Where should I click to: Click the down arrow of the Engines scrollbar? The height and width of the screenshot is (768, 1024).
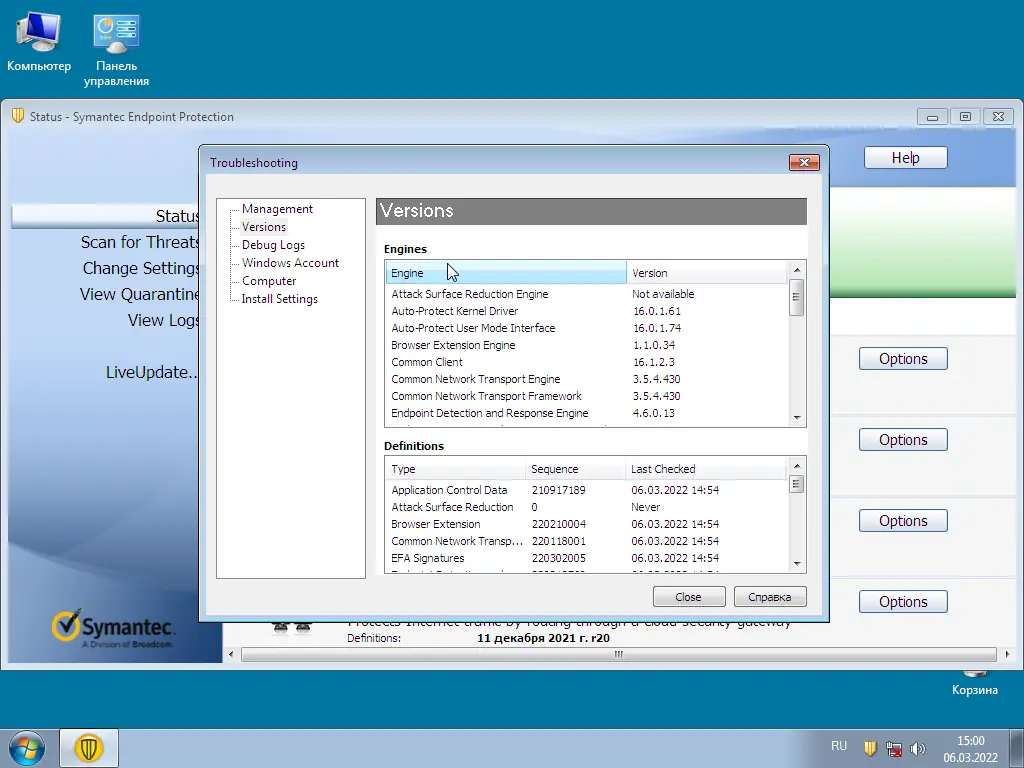(797, 415)
